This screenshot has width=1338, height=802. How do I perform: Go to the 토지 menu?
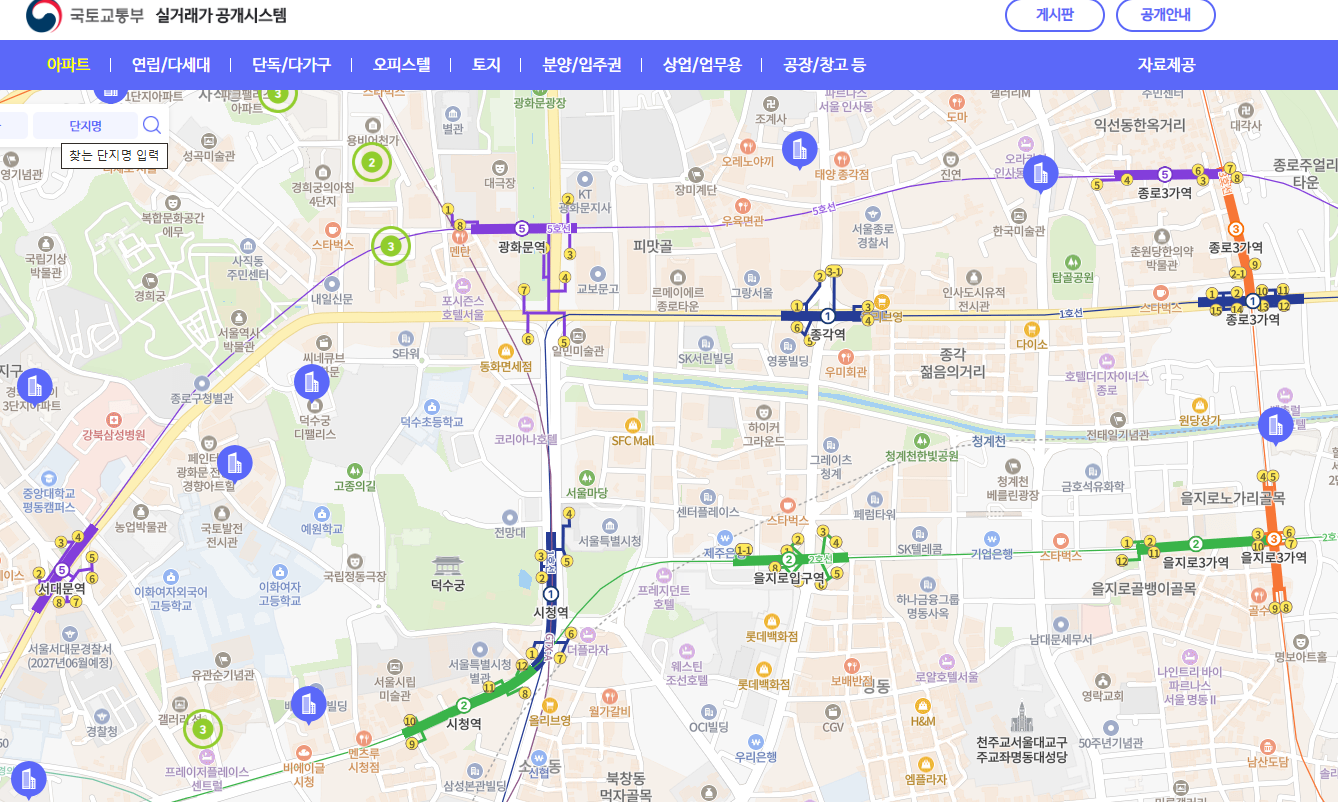(486, 65)
